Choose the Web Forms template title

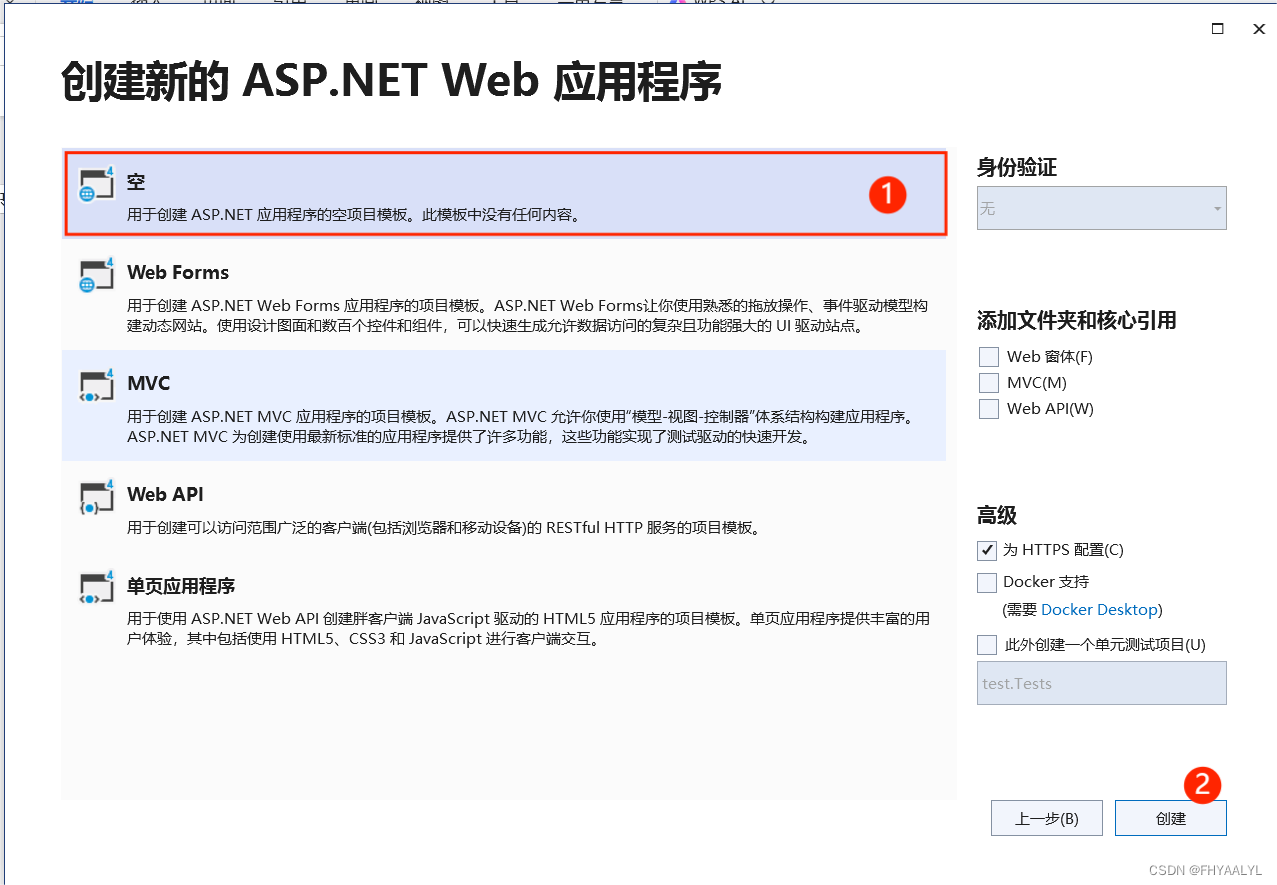click(x=178, y=273)
